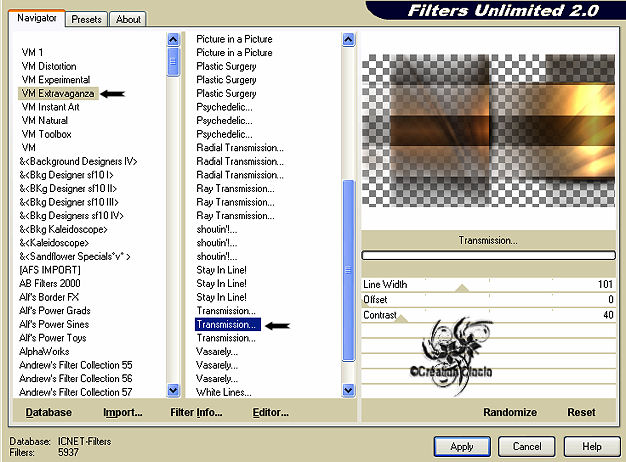The image size is (626, 462).
Task: Switch to the Presets tab
Action: [x=87, y=19]
